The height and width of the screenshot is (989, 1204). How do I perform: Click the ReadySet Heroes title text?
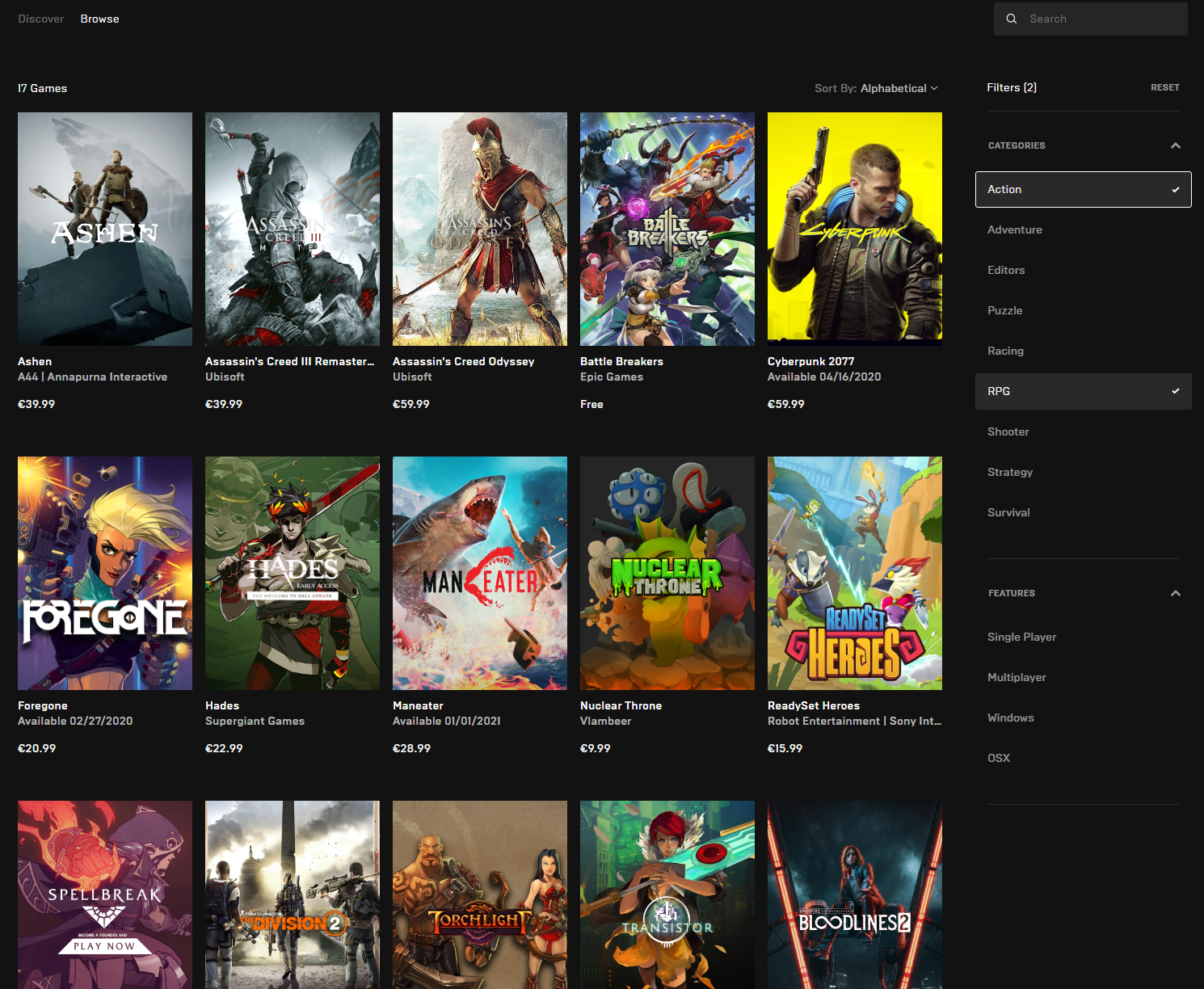814,705
